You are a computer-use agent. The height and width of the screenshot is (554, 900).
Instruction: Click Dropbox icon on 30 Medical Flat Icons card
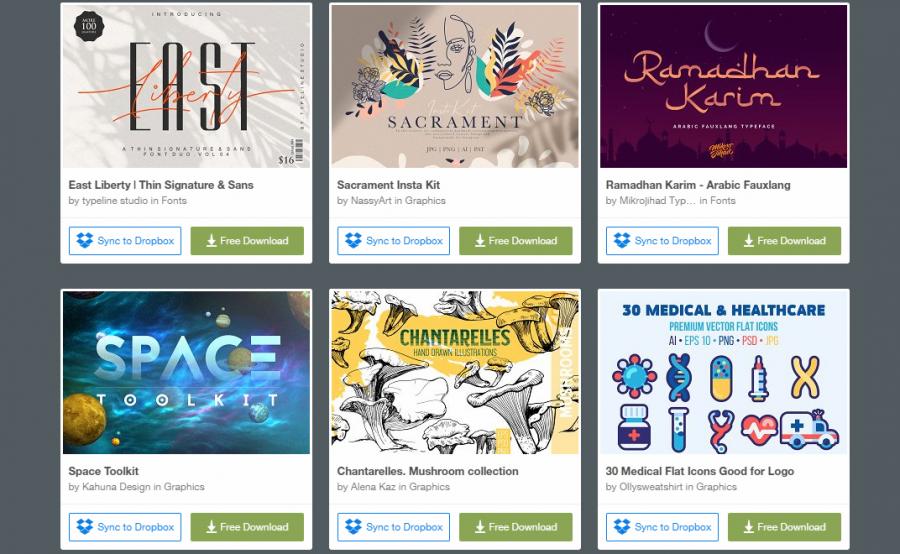tap(622, 526)
